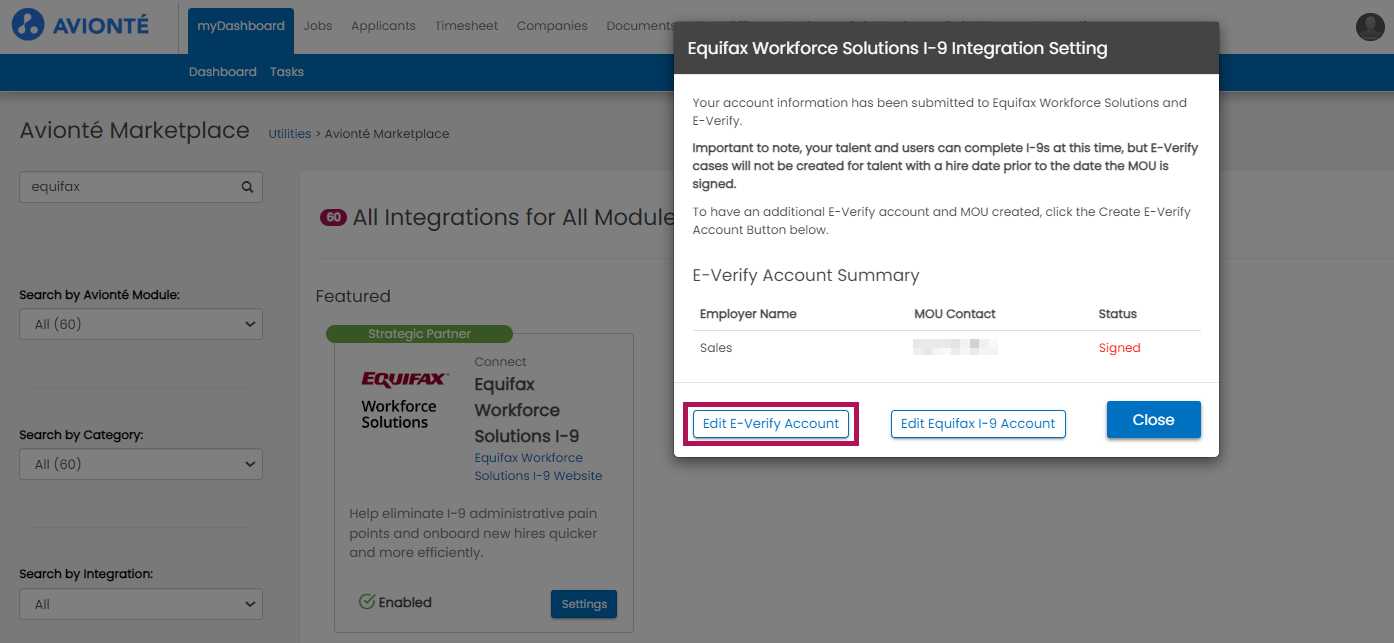Open the Timesheet menu
This screenshot has width=1394, height=643.
click(466, 26)
